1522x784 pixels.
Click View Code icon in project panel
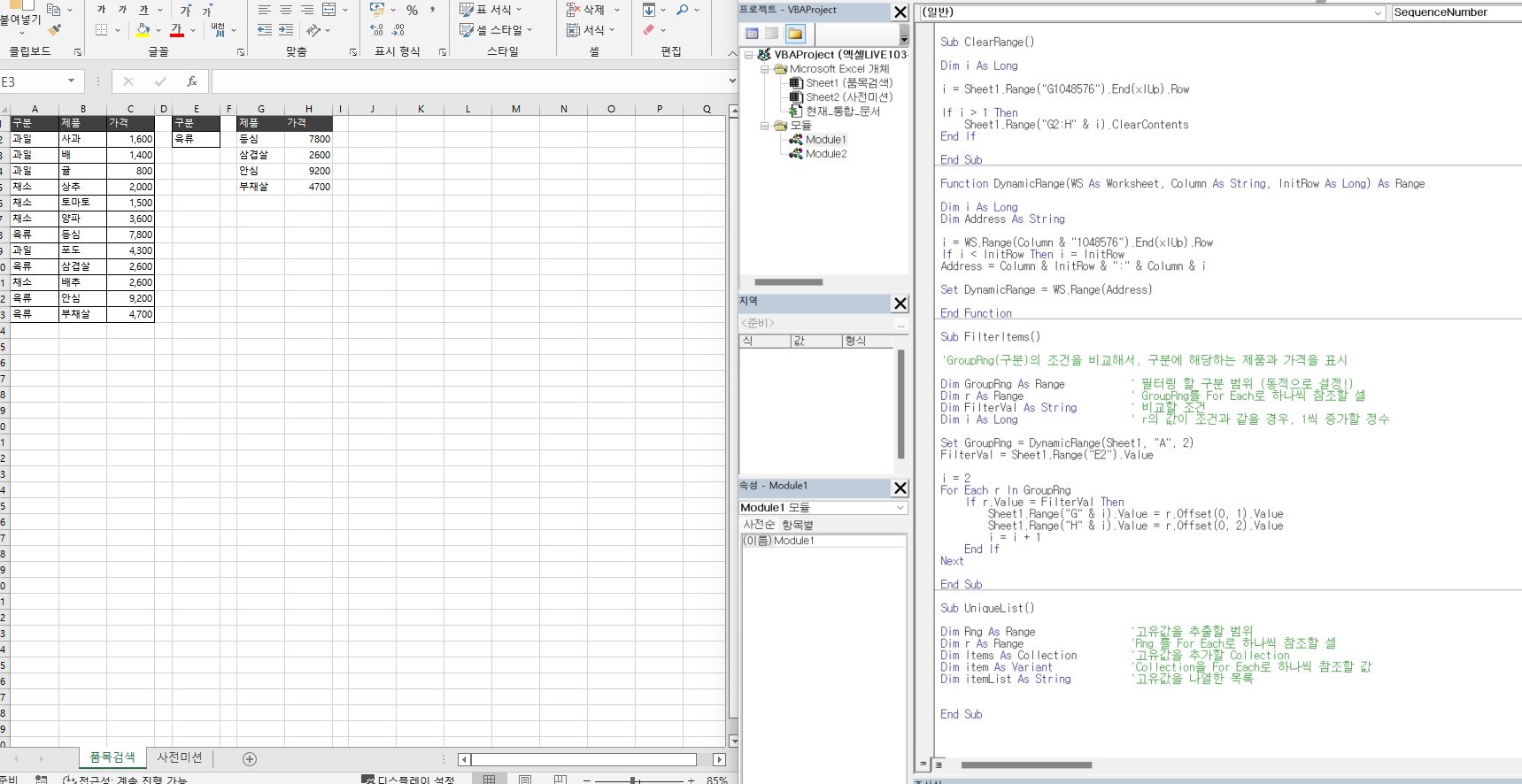pyautogui.click(x=752, y=34)
